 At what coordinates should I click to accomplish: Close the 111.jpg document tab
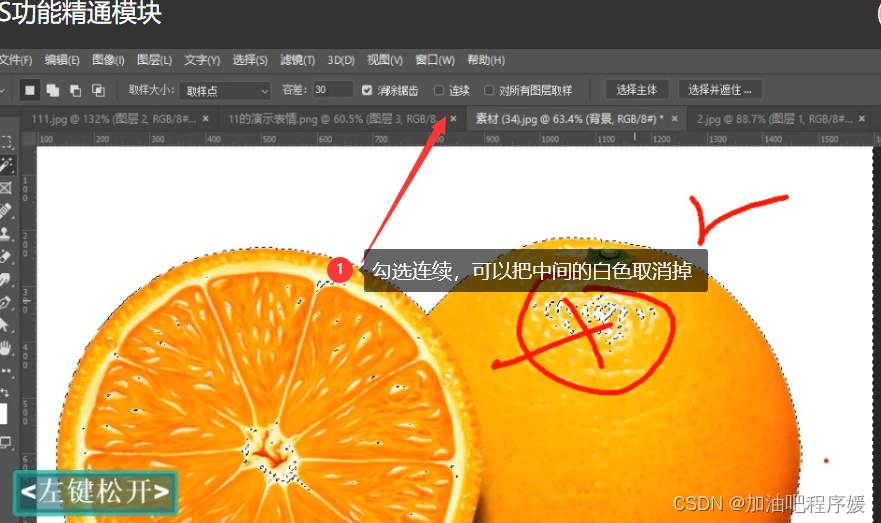206,119
